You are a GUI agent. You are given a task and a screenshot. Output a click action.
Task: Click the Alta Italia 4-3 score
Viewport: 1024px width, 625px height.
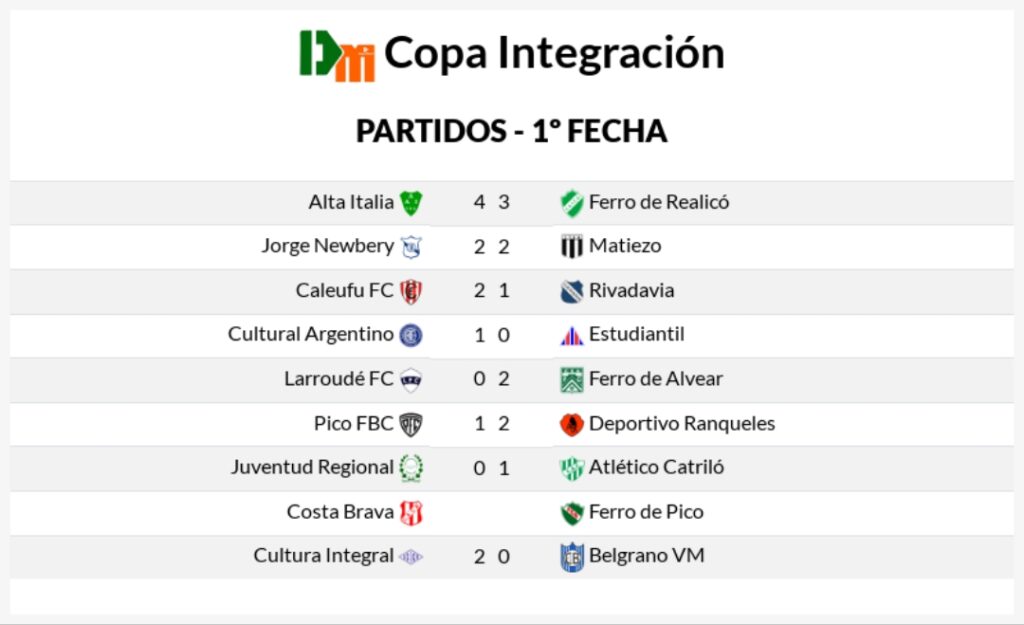click(x=492, y=202)
